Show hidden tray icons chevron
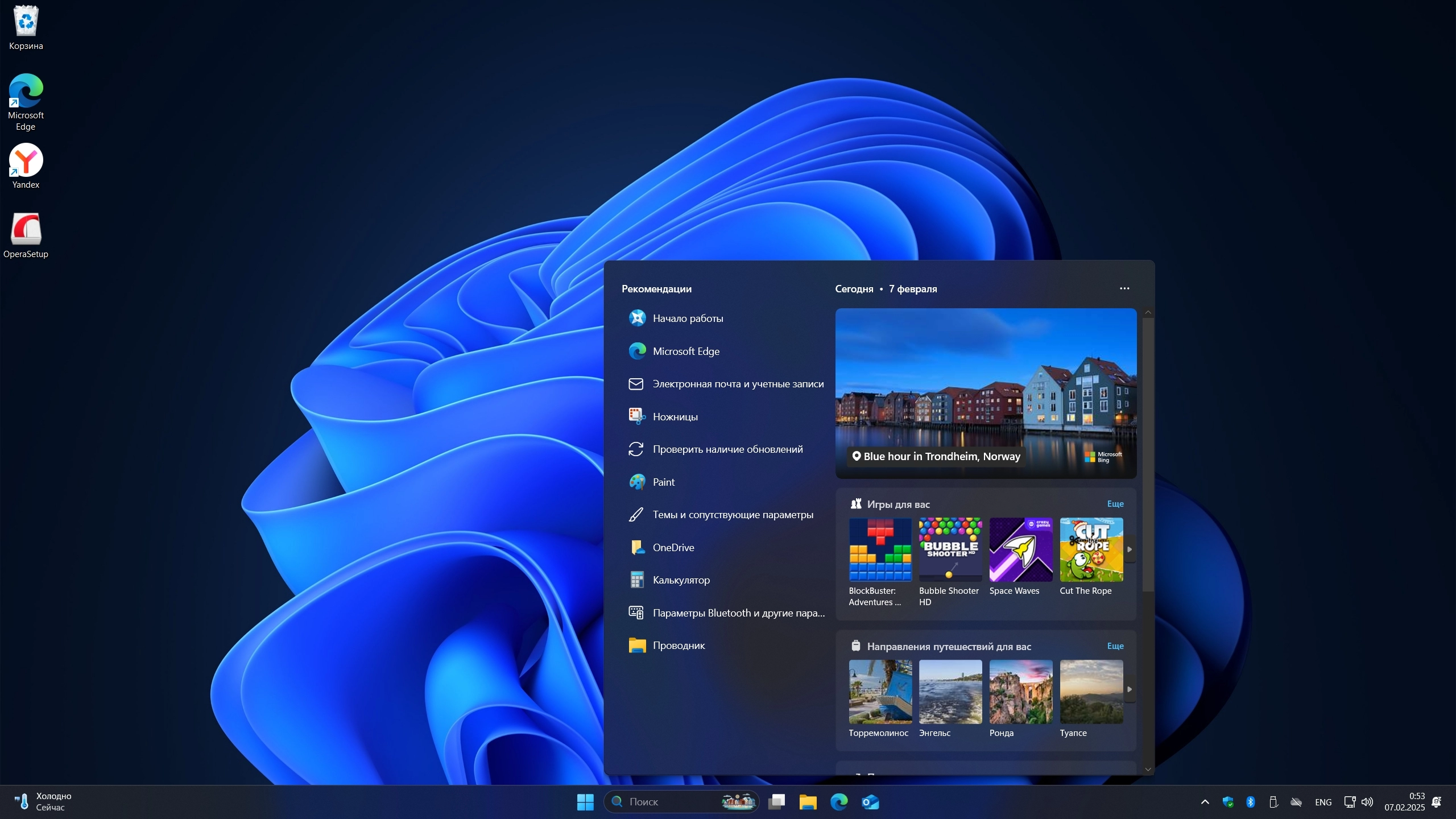Viewport: 1456px width, 819px height. pyautogui.click(x=1205, y=802)
